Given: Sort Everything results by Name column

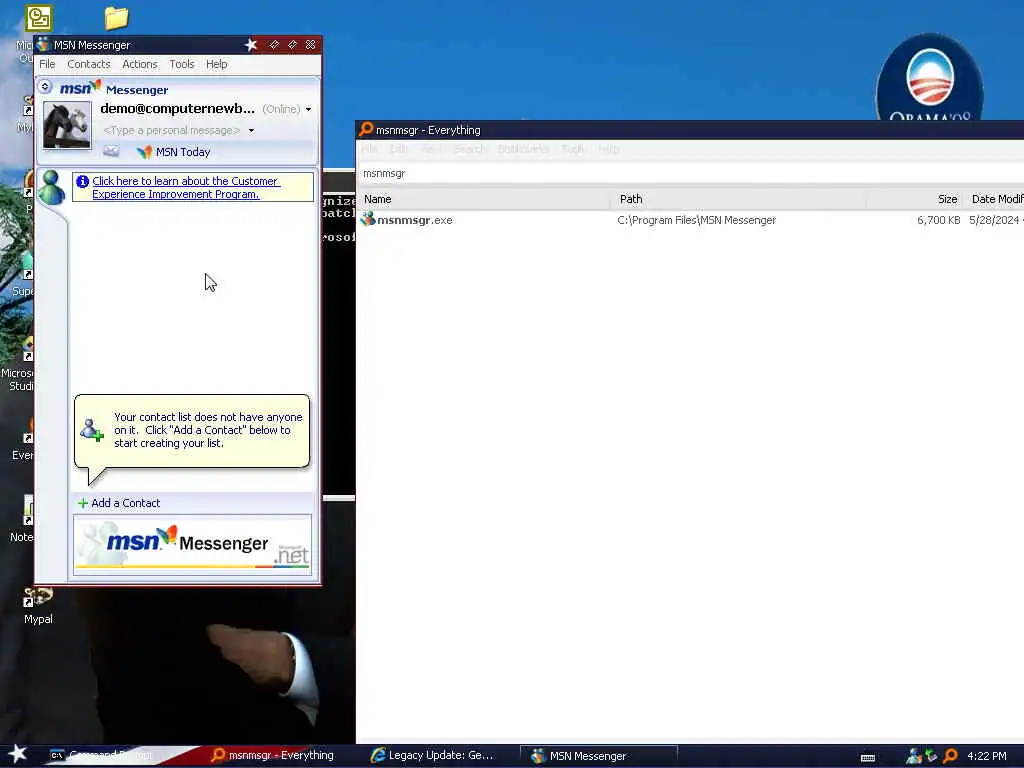Looking at the screenshot, I should [483, 199].
